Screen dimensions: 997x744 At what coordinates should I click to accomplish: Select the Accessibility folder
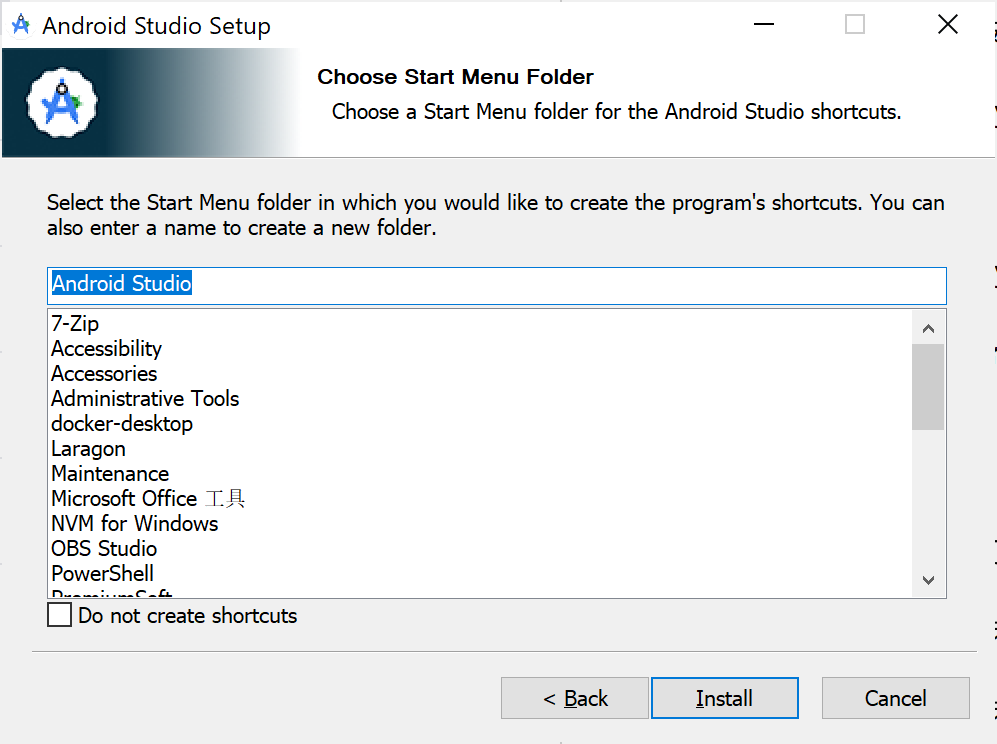(107, 349)
